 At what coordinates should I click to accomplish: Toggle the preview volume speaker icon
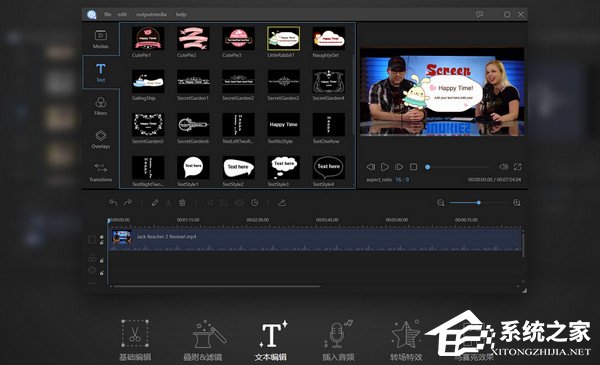pos(504,167)
